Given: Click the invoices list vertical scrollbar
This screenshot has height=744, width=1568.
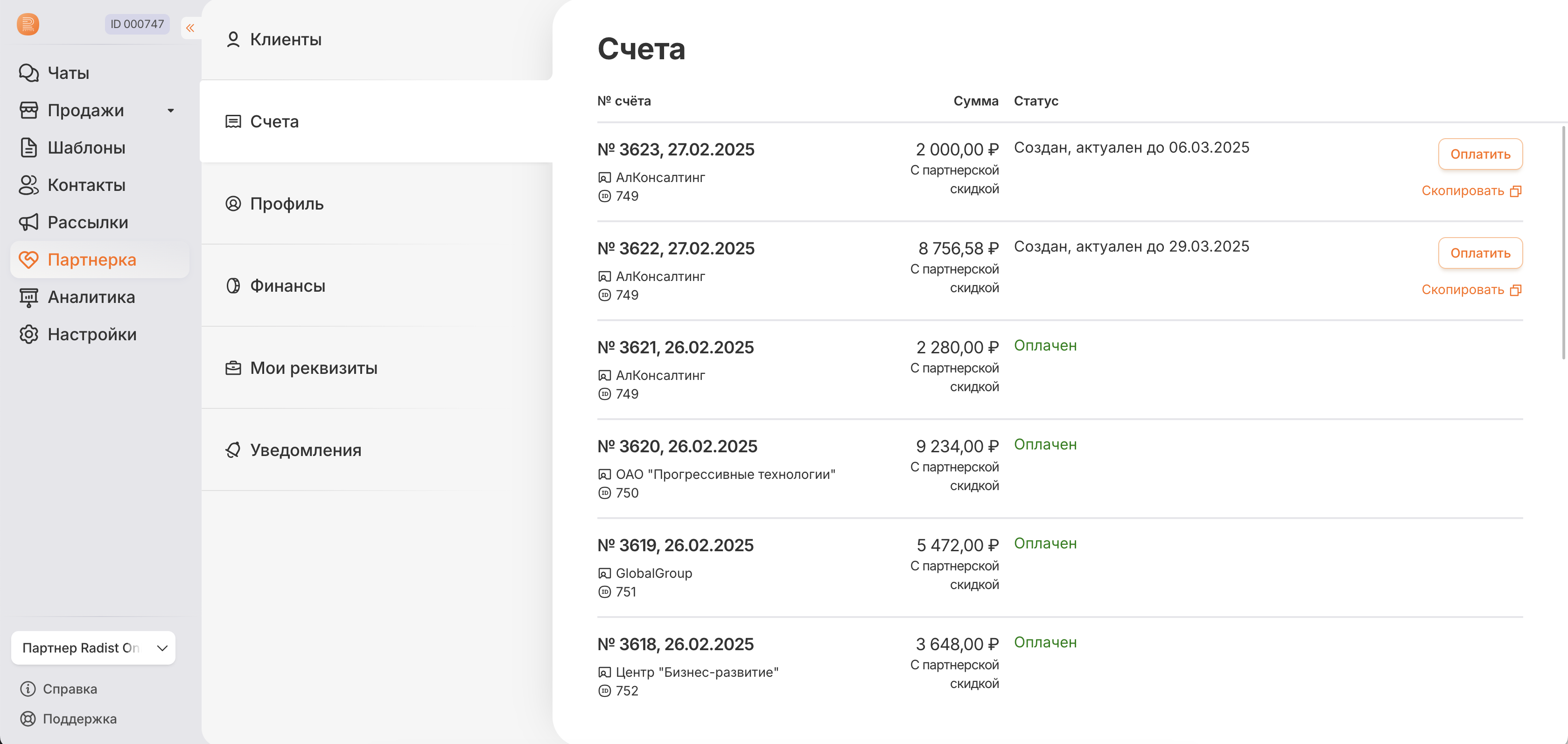Looking at the screenshot, I should click(1563, 244).
